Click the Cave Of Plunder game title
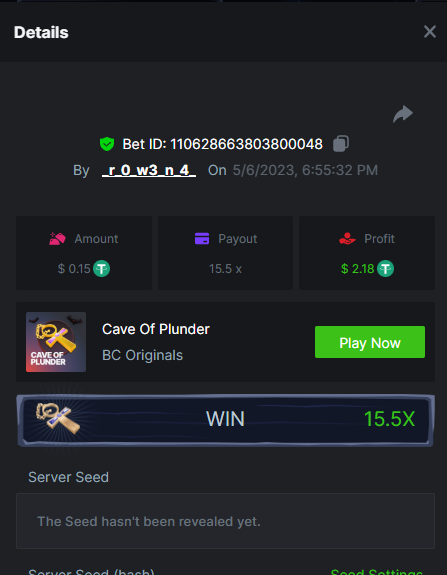 [x=156, y=329]
